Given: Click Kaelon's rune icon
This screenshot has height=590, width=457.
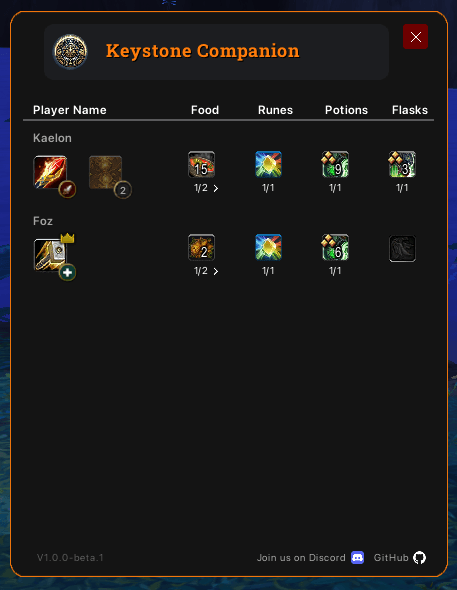Looking at the screenshot, I should (x=269, y=164).
